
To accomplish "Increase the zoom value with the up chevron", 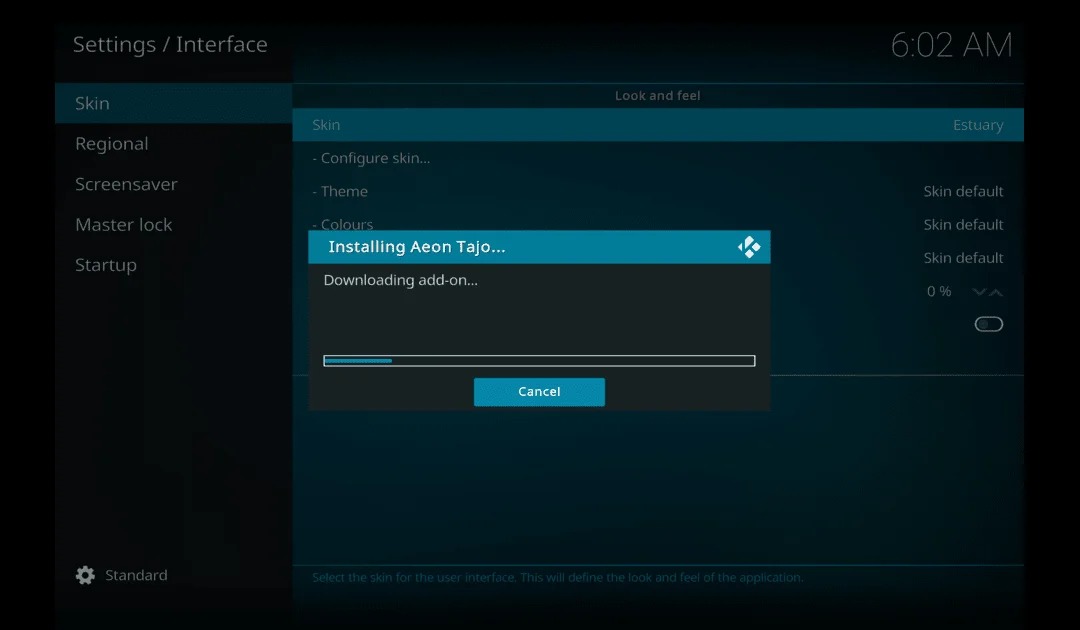I will click(997, 291).
